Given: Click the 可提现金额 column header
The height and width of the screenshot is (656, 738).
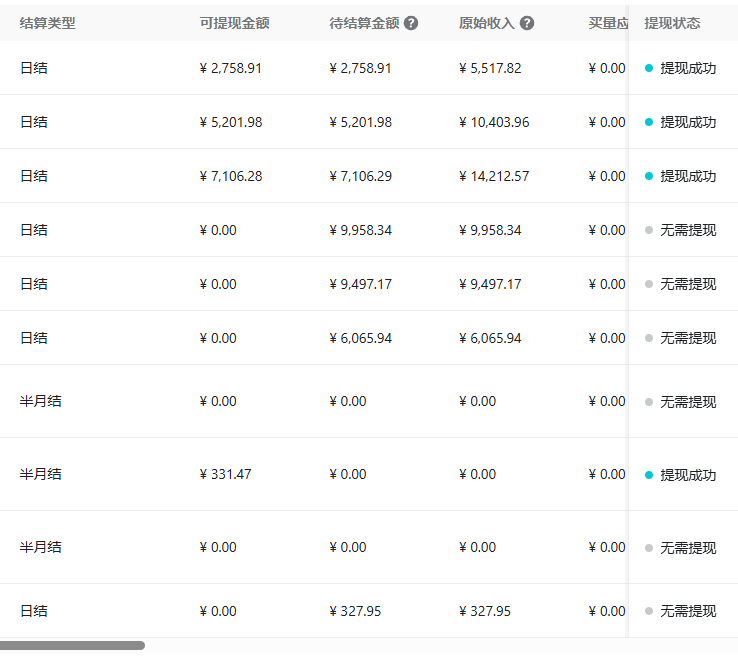Looking at the screenshot, I should coord(234,23).
